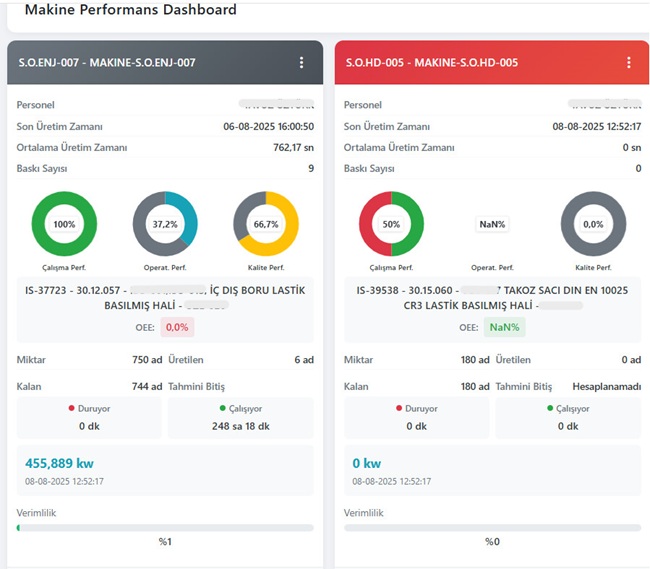
Task: Click the Duruyor box on S.O.ENJ-007 card
Action: point(90,417)
